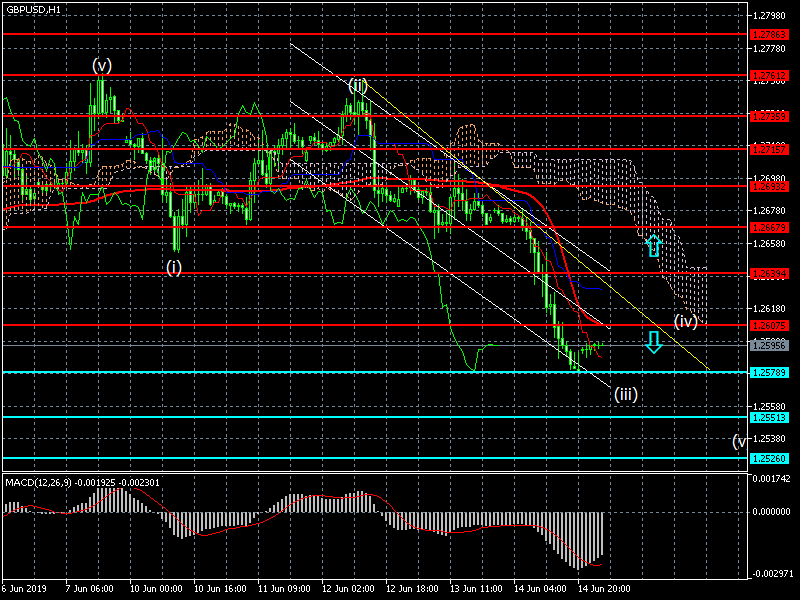800x600 pixels.
Task: Click the current price tag 1.25956
Action: [769, 345]
